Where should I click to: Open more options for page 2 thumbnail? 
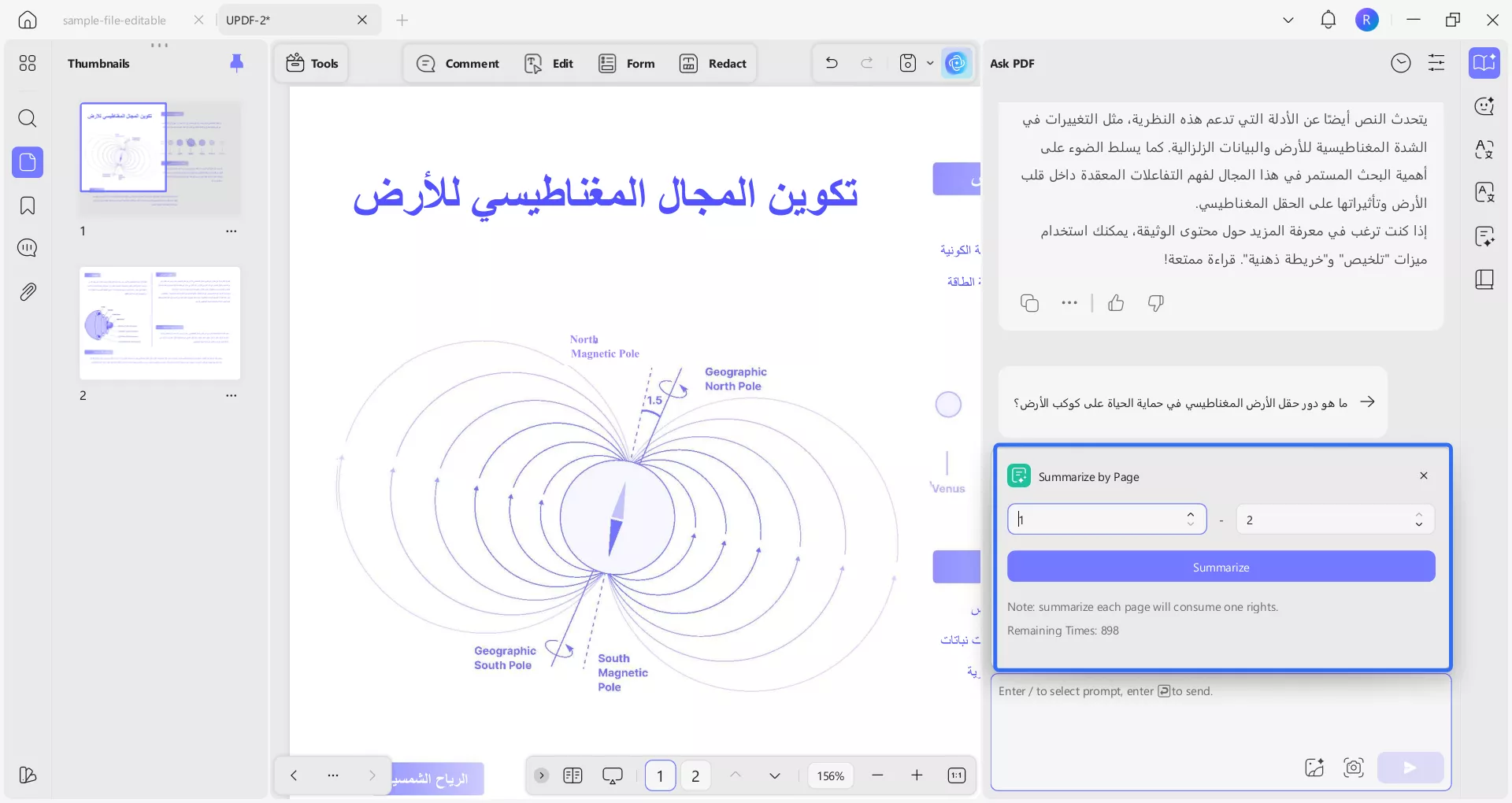[231, 396]
